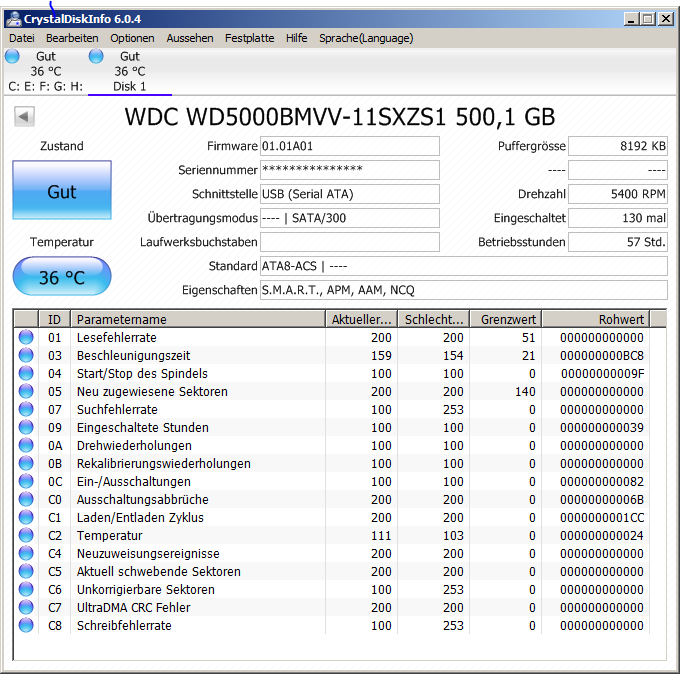Image resolution: width=680 pixels, height=674 pixels.
Task: Click the raw value 000000000BC8
Action: tap(602, 356)
